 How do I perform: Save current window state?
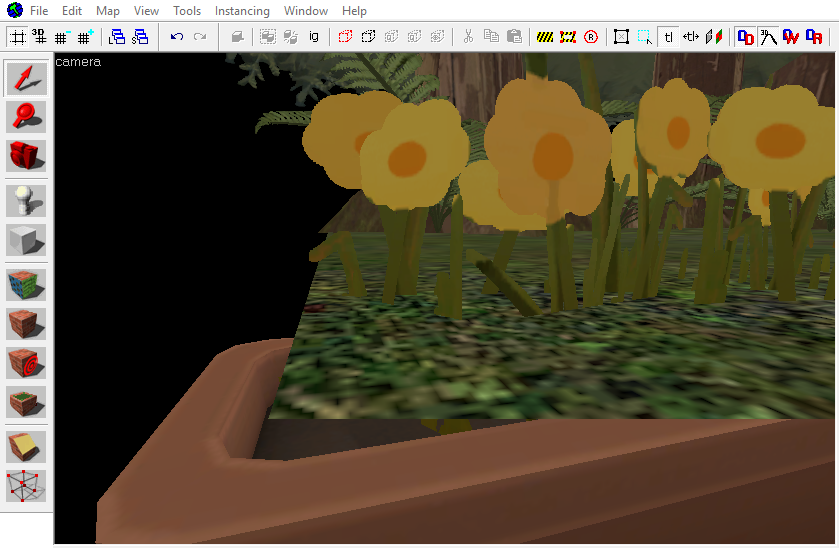pos(140,37)
